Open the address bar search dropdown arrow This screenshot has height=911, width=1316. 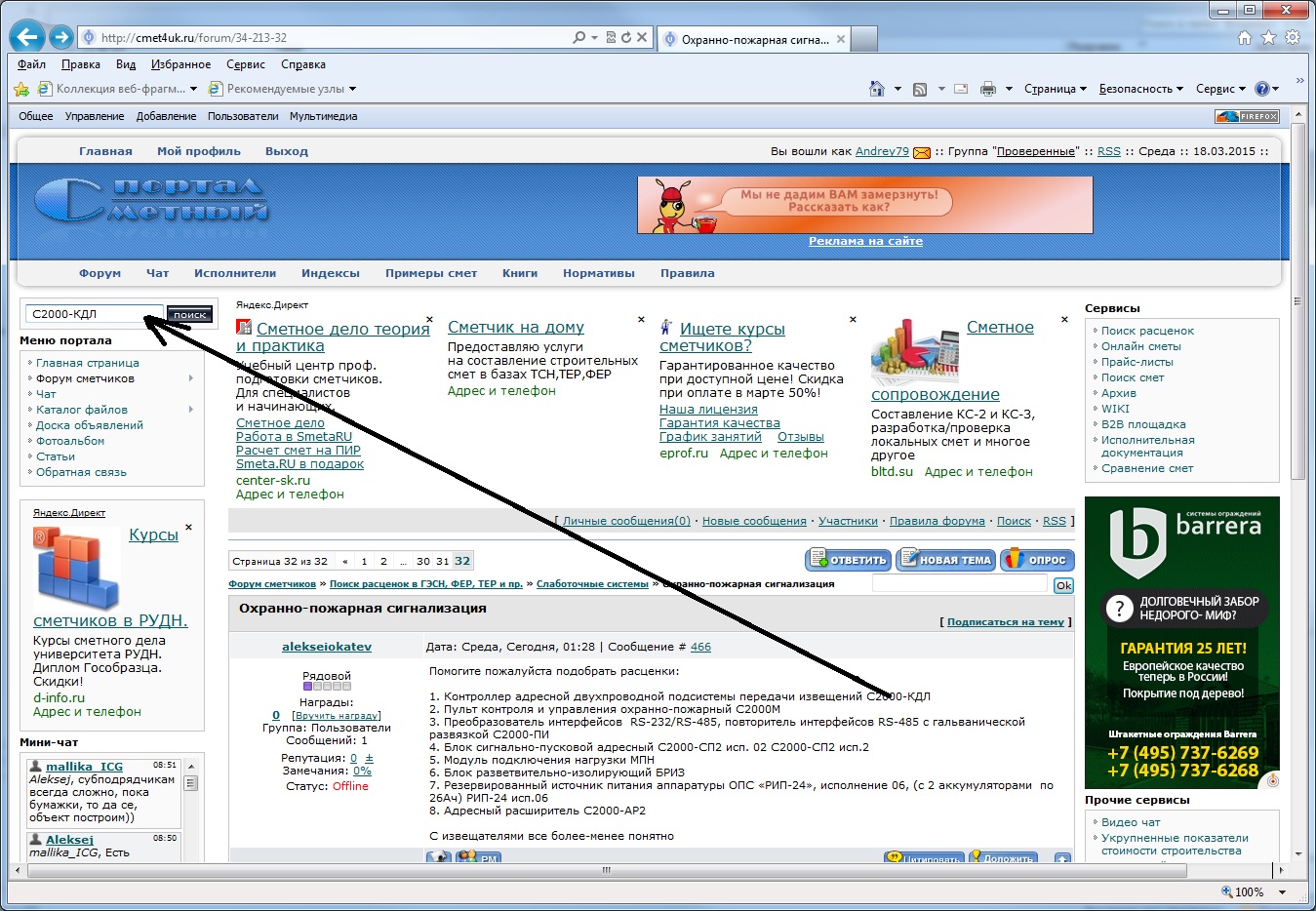(594, 38)
